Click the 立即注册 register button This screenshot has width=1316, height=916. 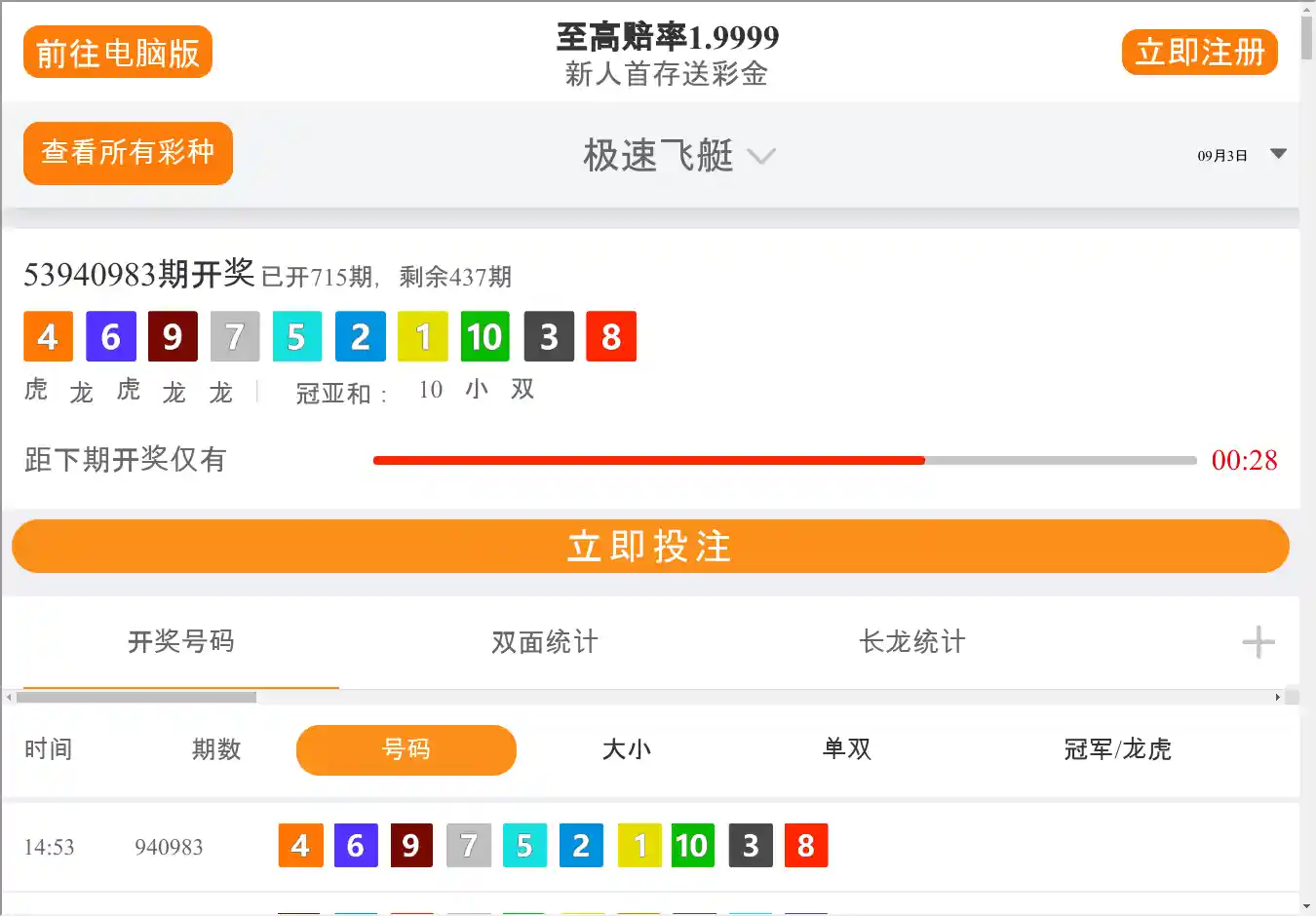click(1199, 53)
